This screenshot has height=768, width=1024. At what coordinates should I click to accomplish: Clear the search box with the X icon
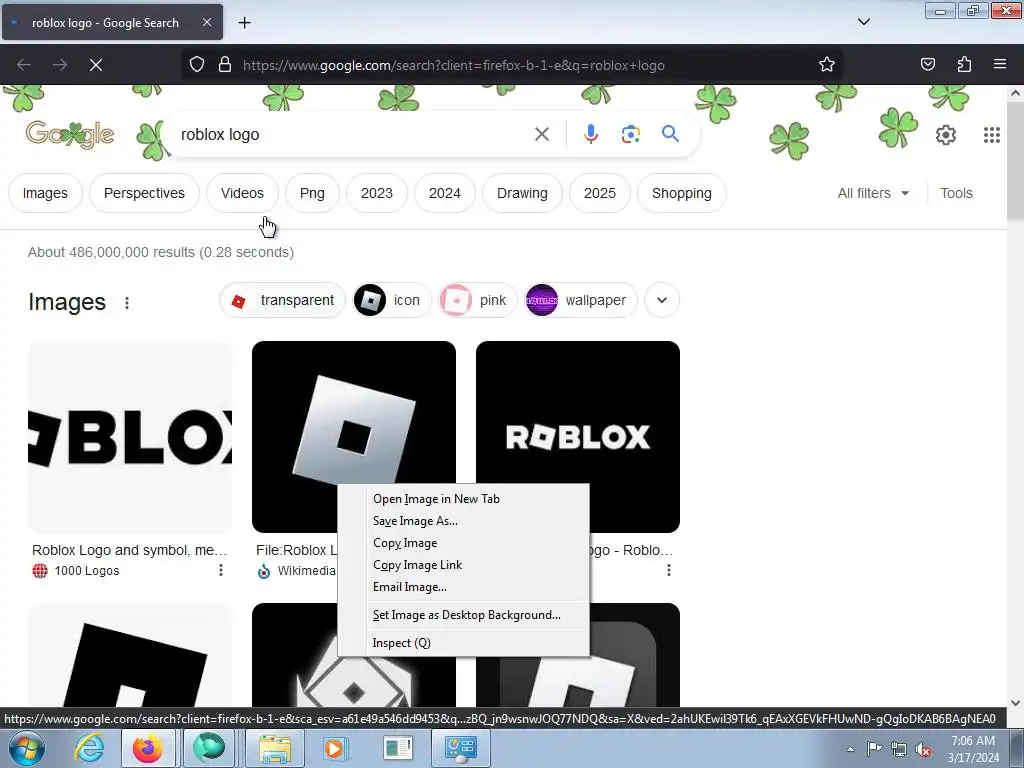pos(541,135)
